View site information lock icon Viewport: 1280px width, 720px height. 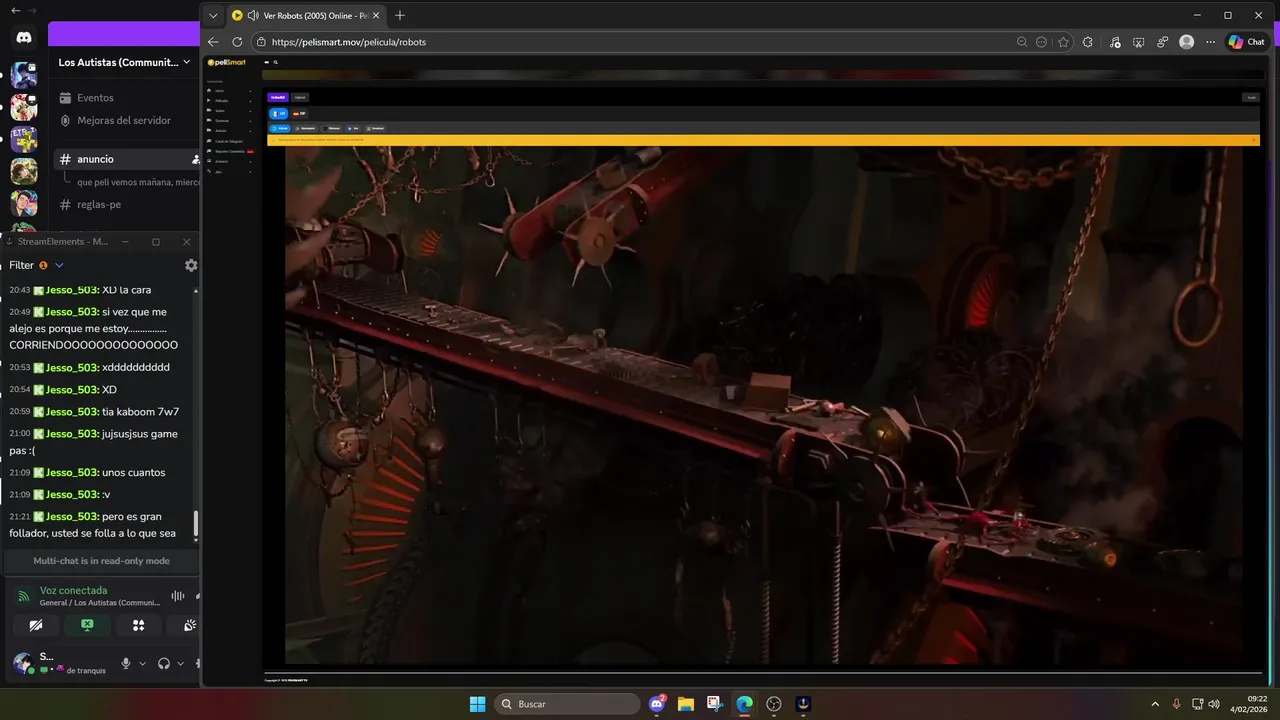261,42
